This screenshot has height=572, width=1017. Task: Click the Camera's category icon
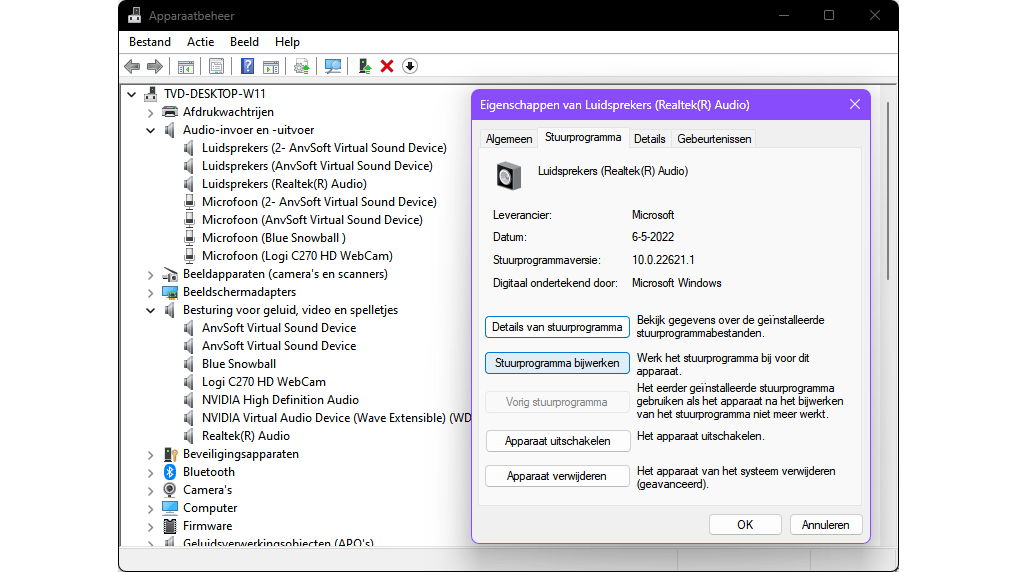pos(170,490)
